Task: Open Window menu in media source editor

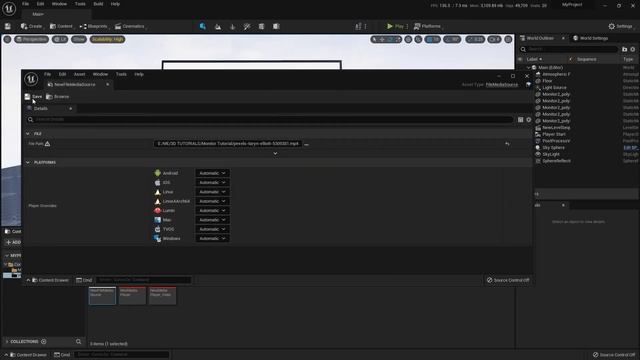Action: (x=100, y=74)
